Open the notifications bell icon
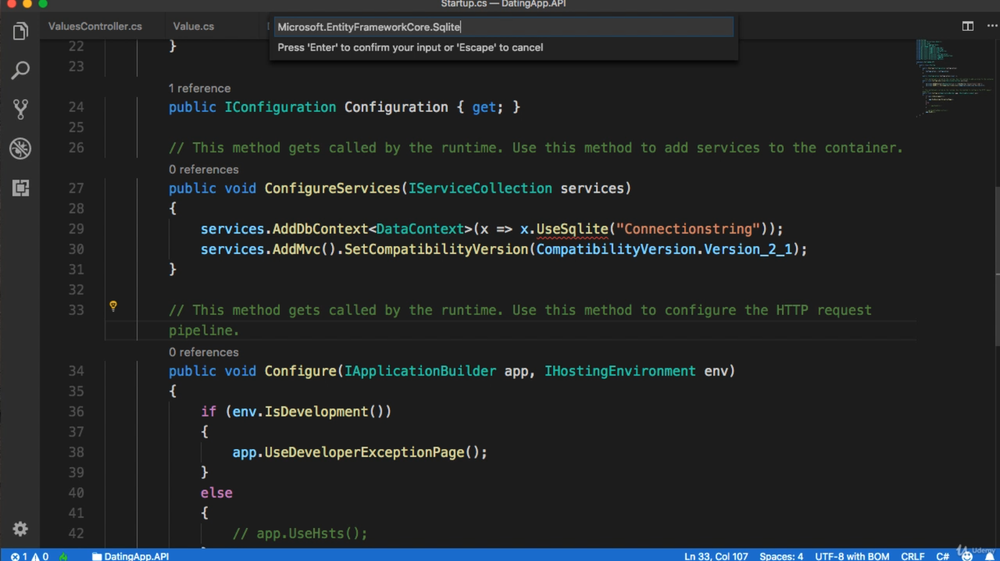This screenshot has width=1000, height=561. (x=989, y=556)
